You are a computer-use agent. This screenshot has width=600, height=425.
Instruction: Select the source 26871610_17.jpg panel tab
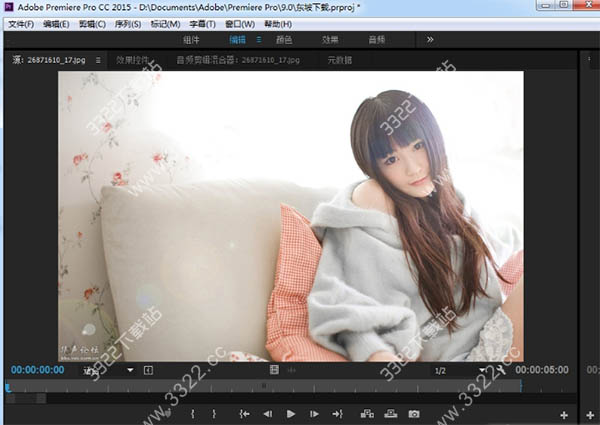[x=49, y=60]
